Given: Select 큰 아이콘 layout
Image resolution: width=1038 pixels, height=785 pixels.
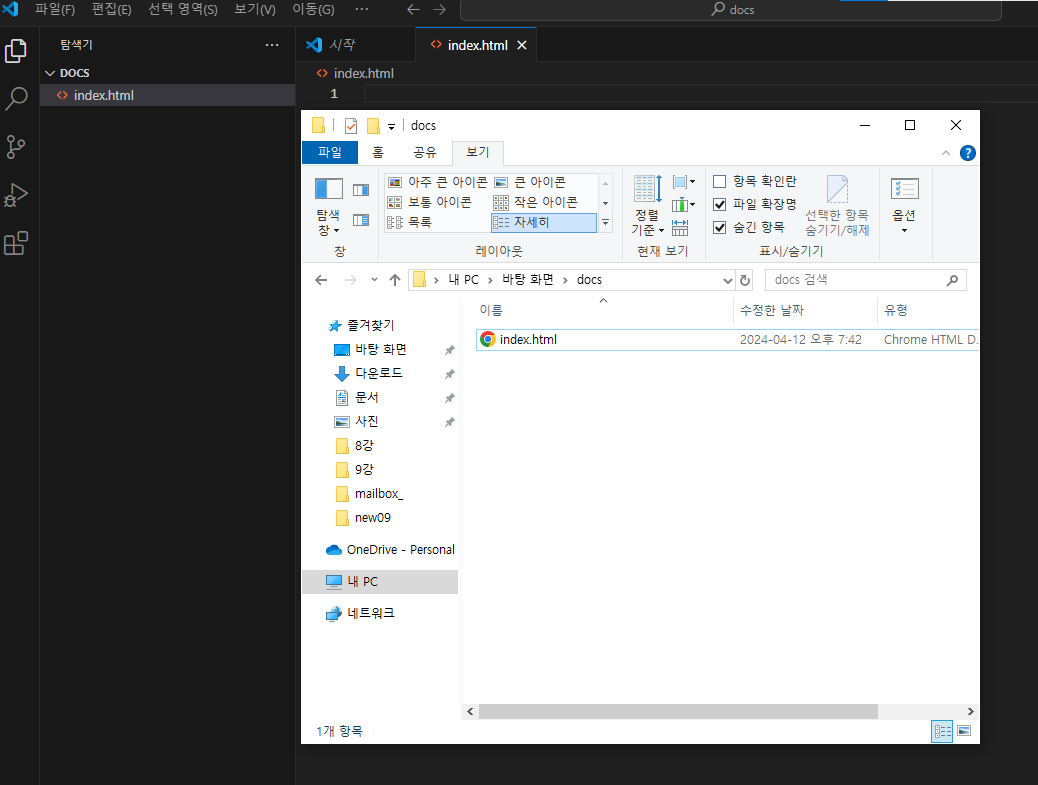Looking at the screenshot, I should (530, 182).
